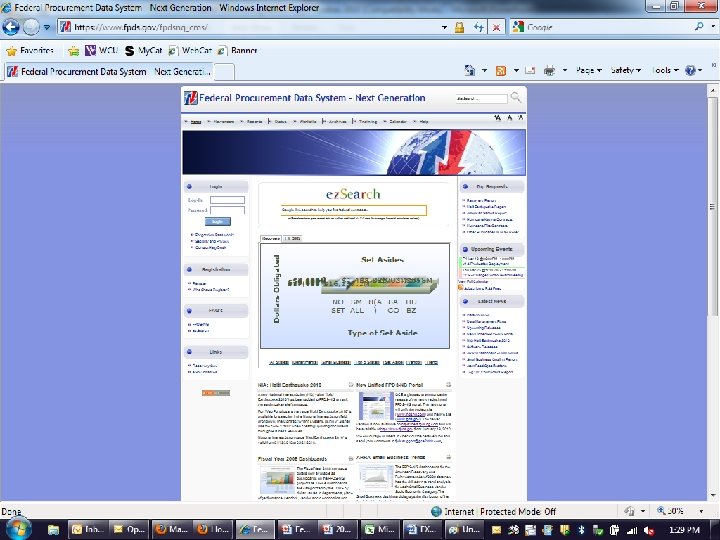Open the Favorites star button
This screenshot has width=720, height=540.
click(30, 51)
